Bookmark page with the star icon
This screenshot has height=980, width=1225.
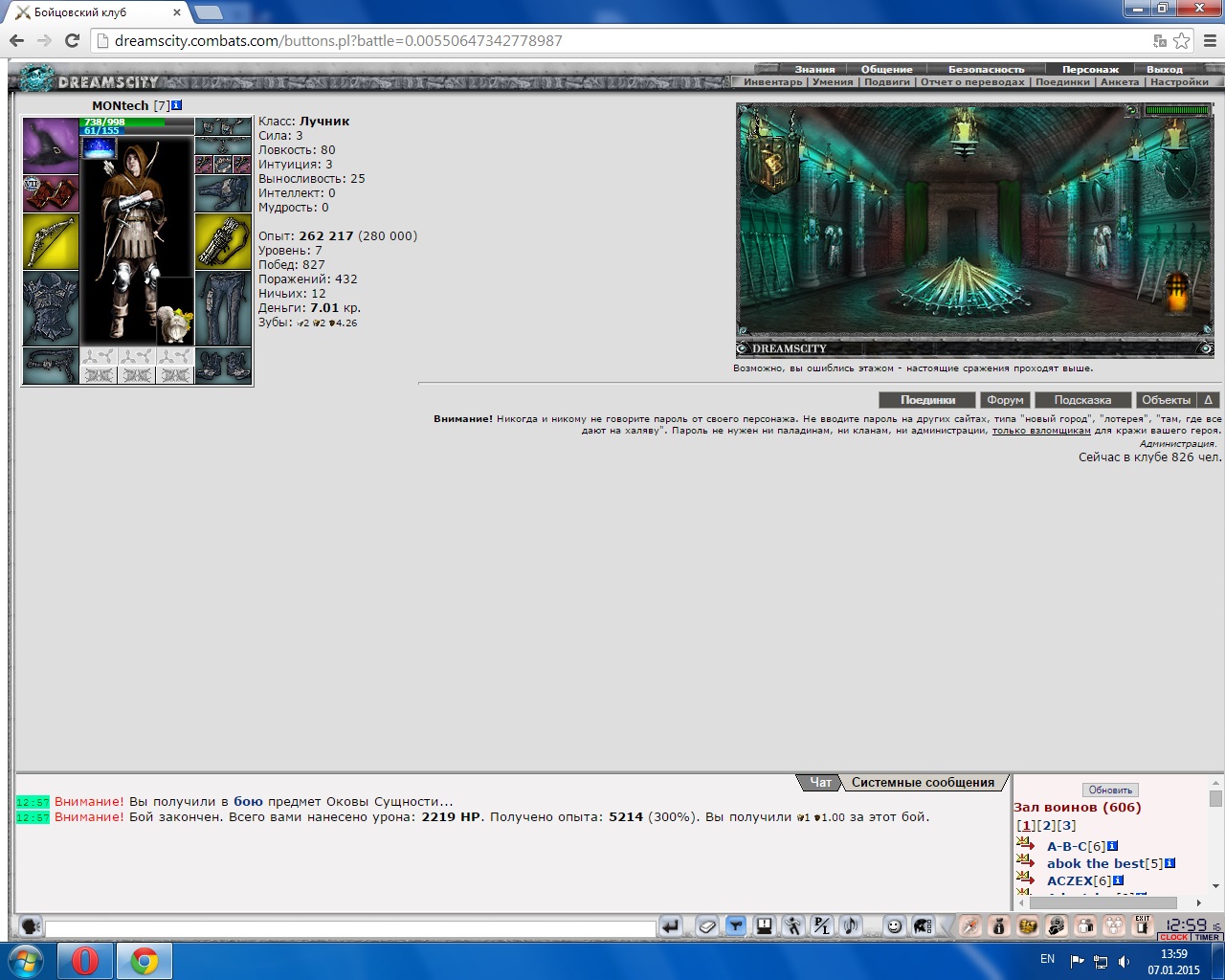coord(1182,41)
